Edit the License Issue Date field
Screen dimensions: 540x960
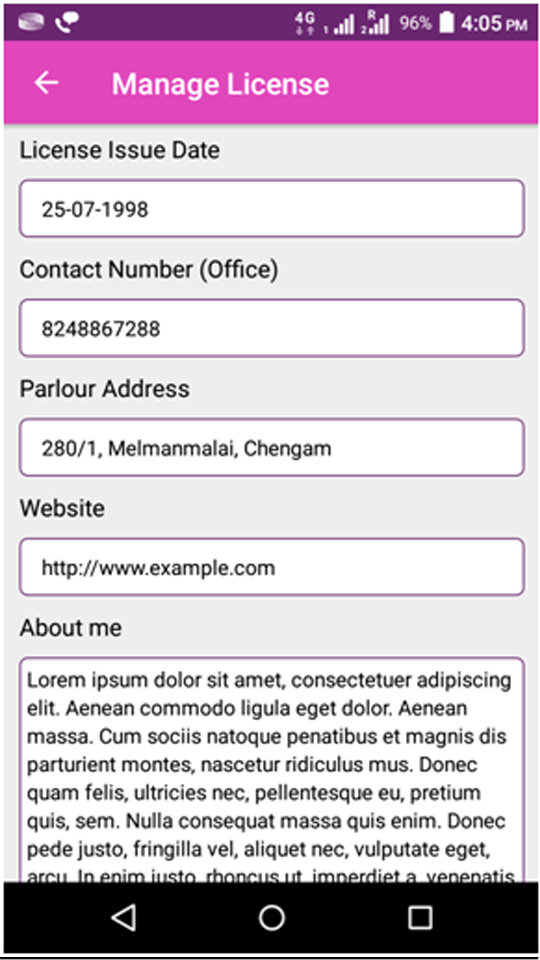click(x=271, y=208)
